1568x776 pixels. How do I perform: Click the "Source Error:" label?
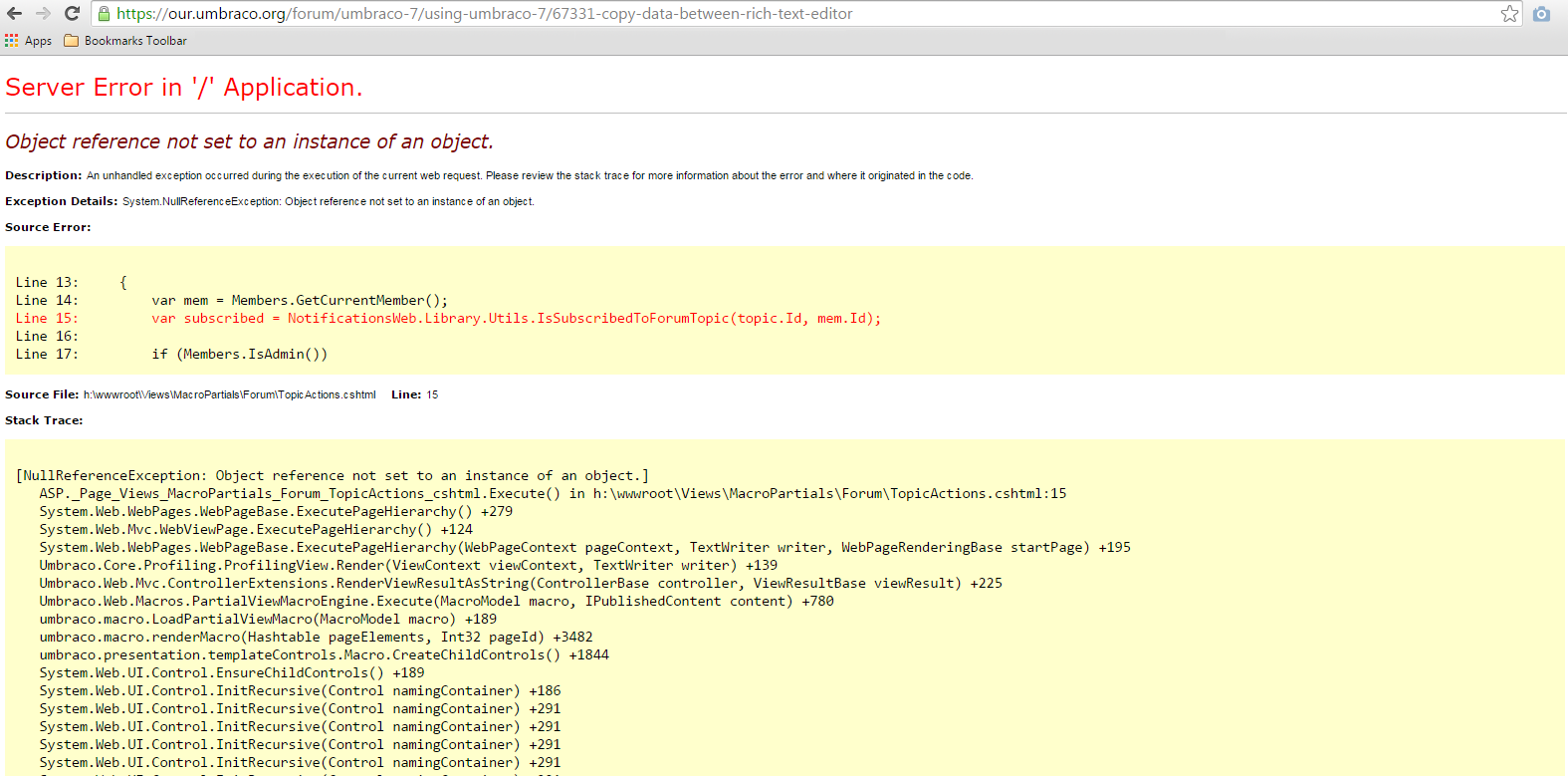pyautogui.click(x=48, y=227)
